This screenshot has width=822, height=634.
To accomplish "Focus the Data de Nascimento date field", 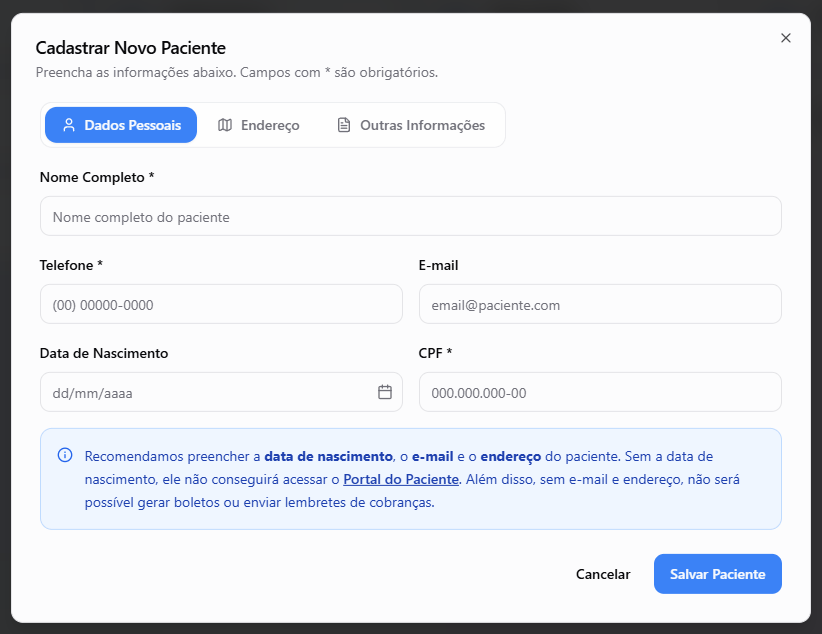I will click(221, 392).
